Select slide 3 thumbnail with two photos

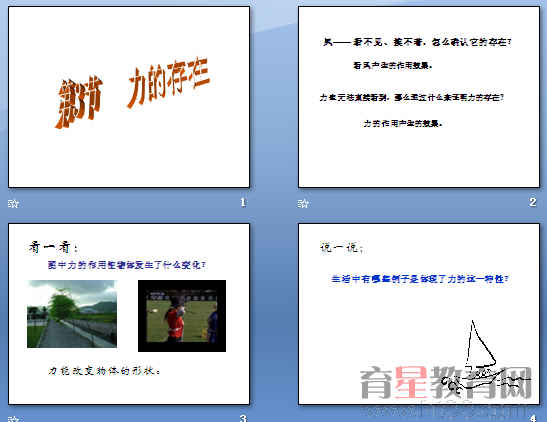click(x=129, y=314)
